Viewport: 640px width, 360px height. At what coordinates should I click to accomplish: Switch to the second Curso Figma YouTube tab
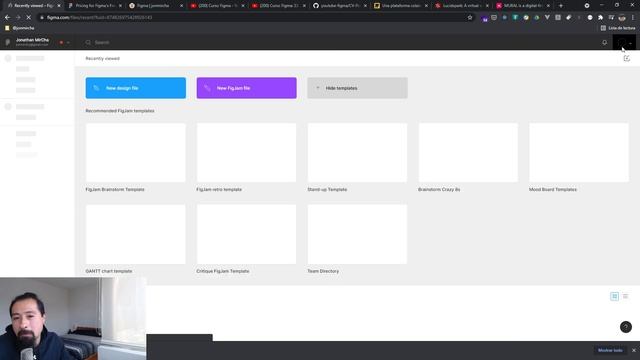(x=278, y=6)
